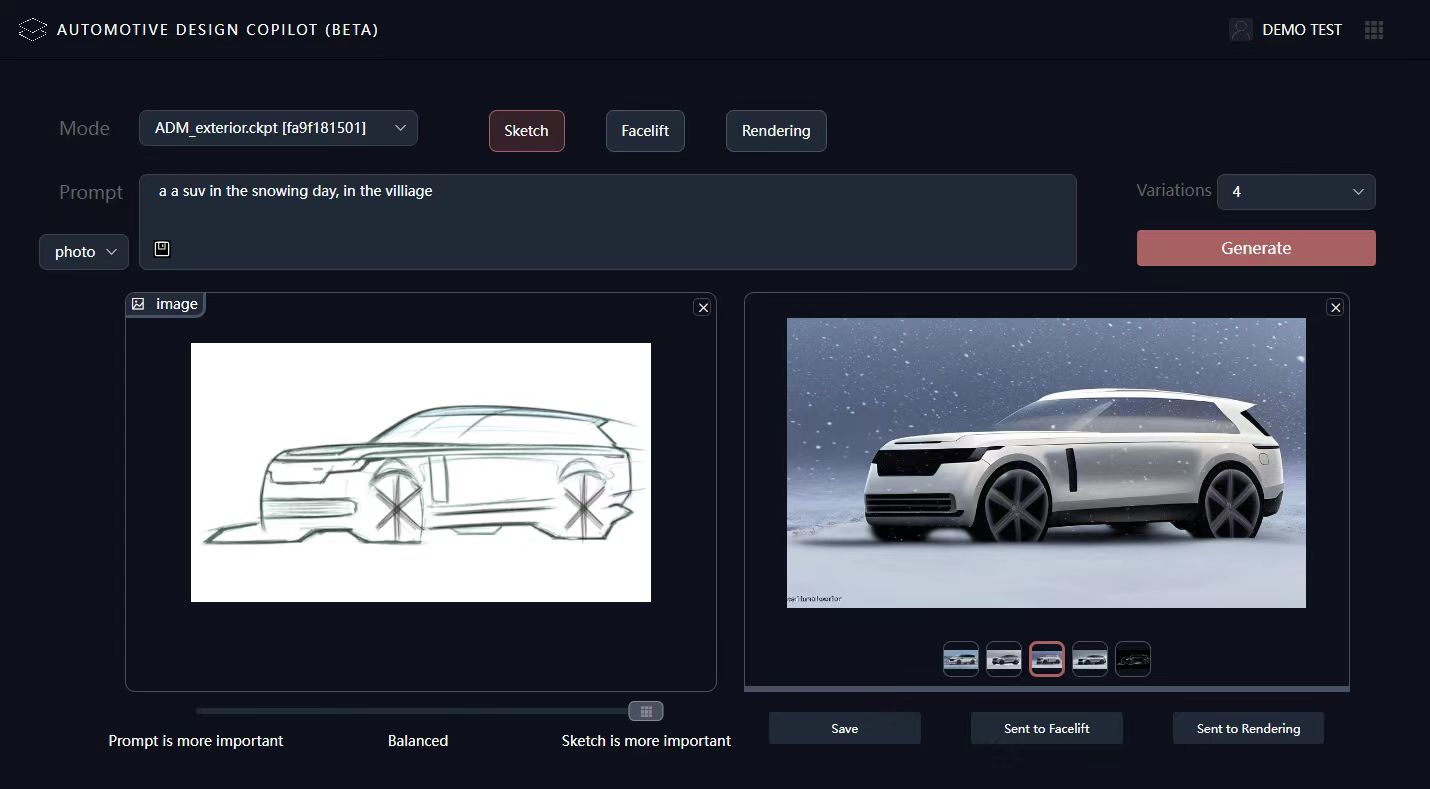1430x789 pixels.
Task: Click the image label icon on sketch panel
Action: click(139, 304)
